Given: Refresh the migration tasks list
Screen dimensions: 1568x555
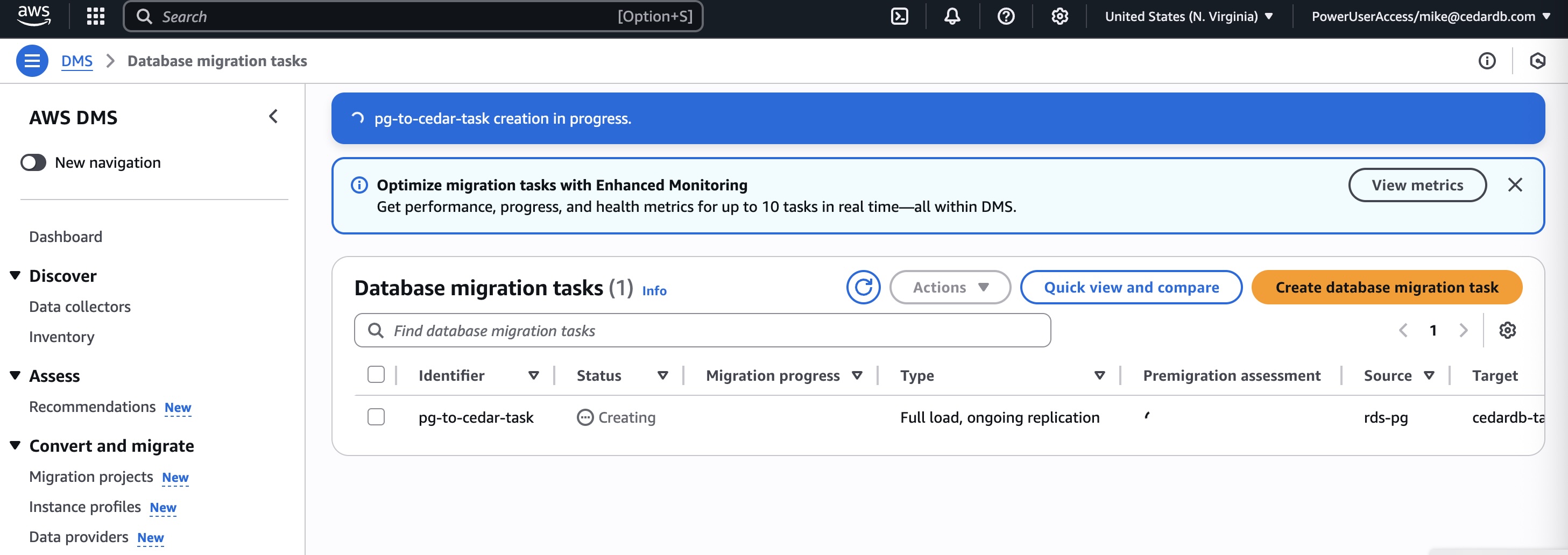Looking at the screenshot, I should (x=863, y=287).
